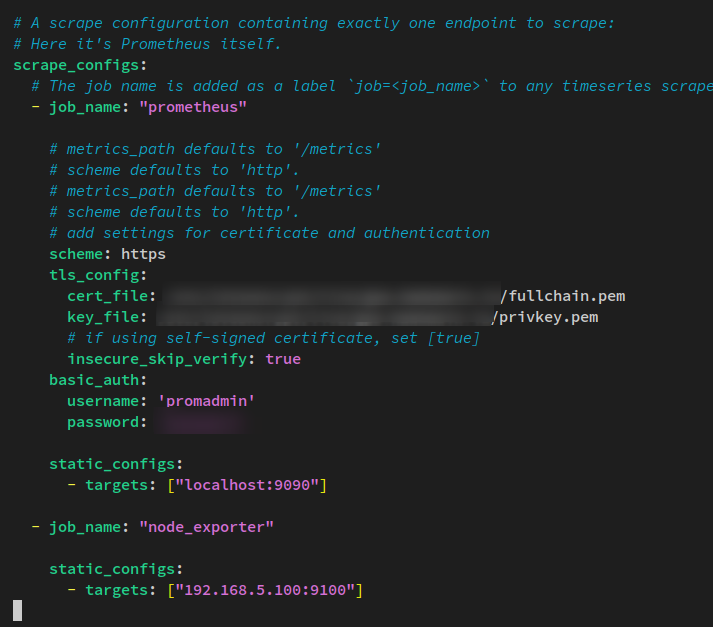Click the 'cert_file' key

(108, 296)
